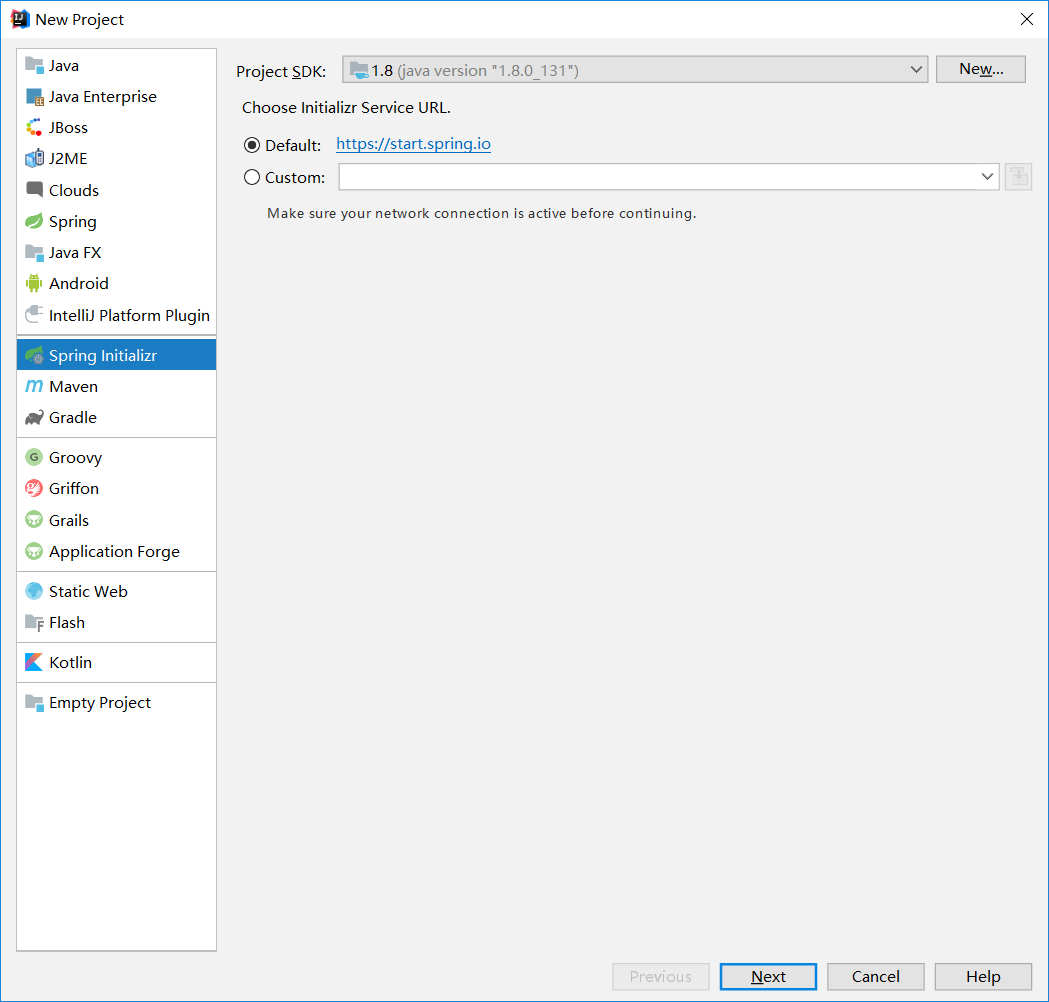1049x1002 pixels.
Task: Select Static Web label text
Action: [88, 591]
